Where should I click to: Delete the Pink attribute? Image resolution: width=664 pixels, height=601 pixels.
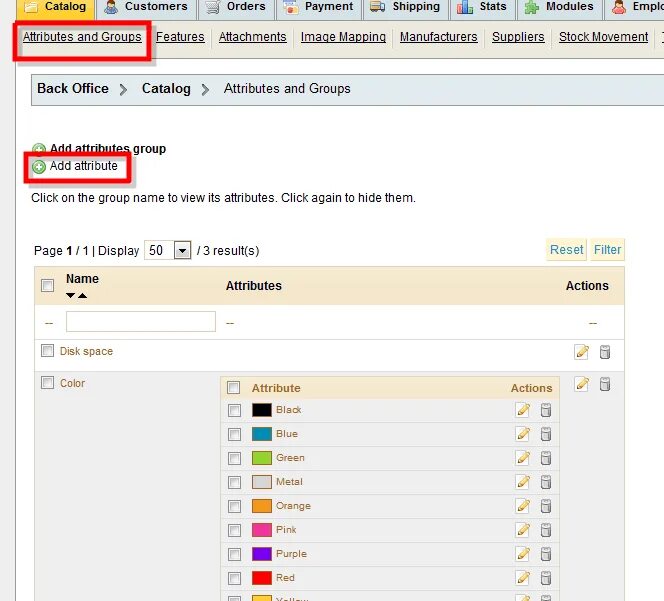pos(546,530)
